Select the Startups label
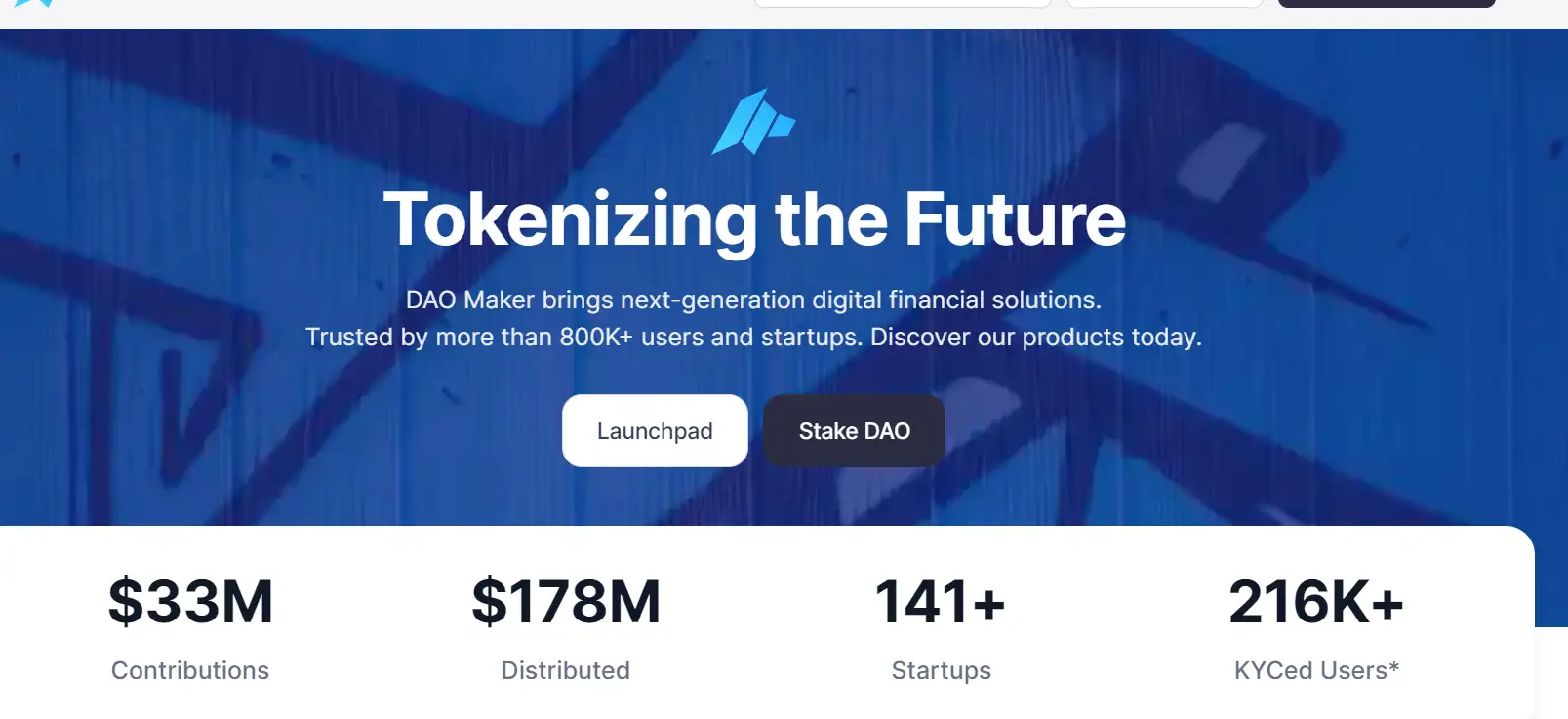The width and height of the screenshot is (1568, 719). pos(941,670)
